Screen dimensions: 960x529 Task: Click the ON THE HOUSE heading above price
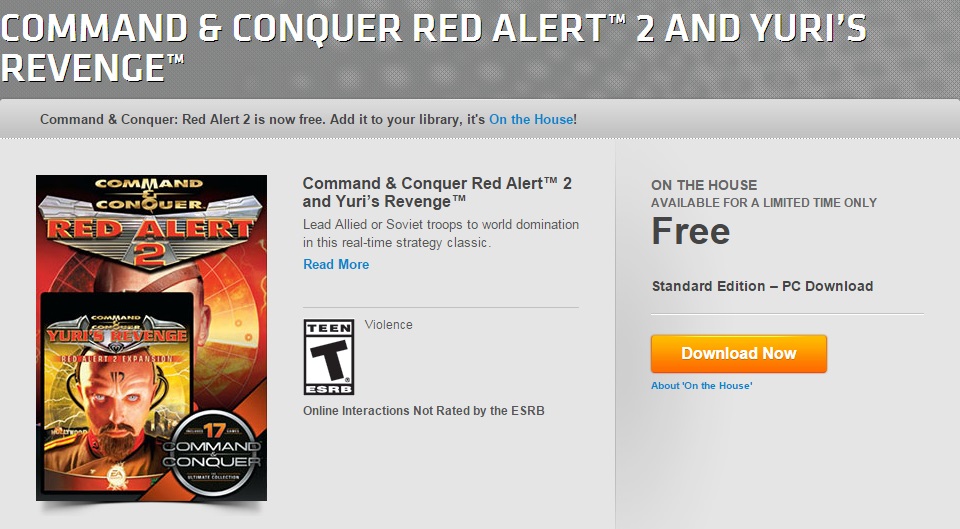(704, 185)
